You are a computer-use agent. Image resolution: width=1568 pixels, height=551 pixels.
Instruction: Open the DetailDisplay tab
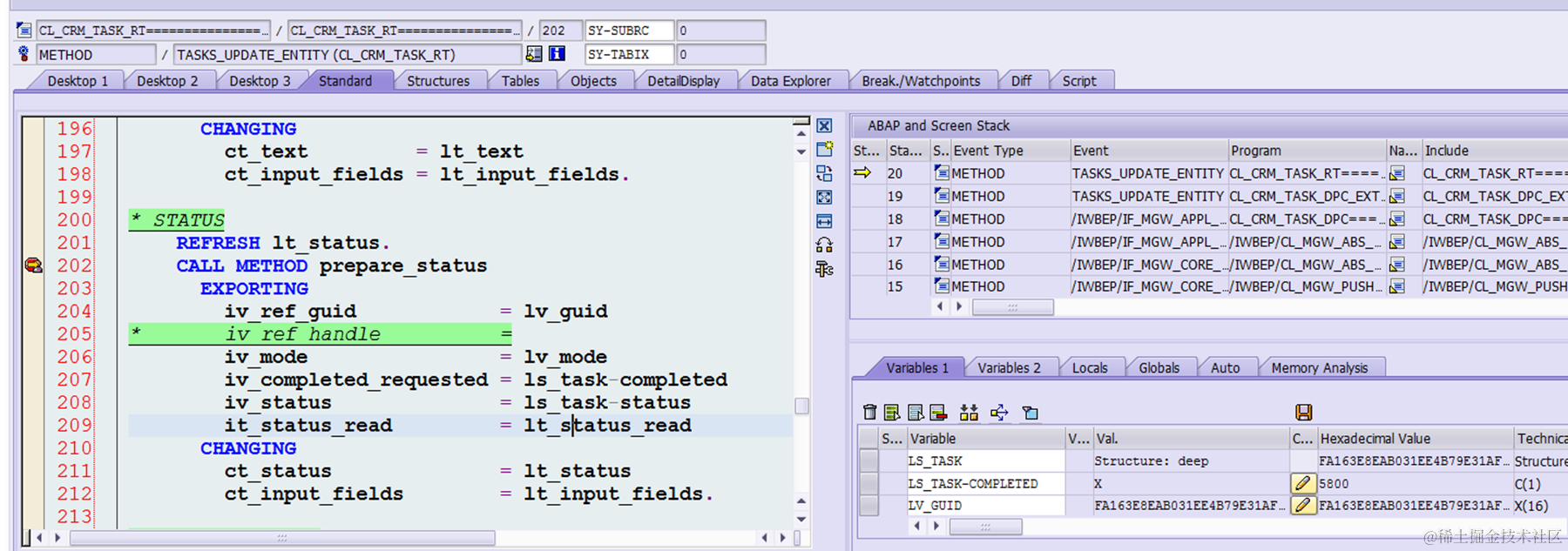[684, 81]
